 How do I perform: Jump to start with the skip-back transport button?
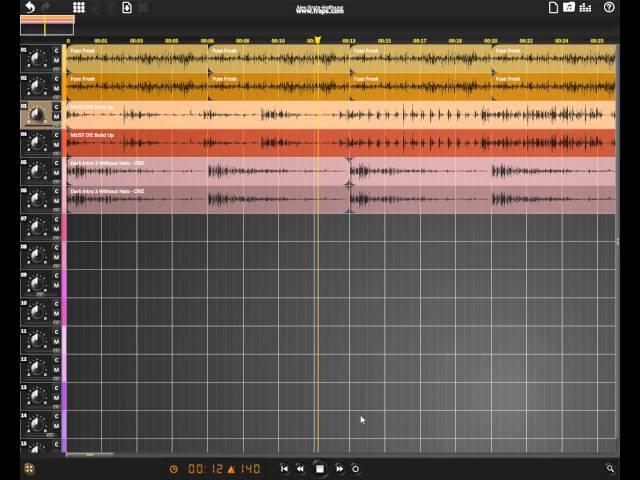(284, 469)
